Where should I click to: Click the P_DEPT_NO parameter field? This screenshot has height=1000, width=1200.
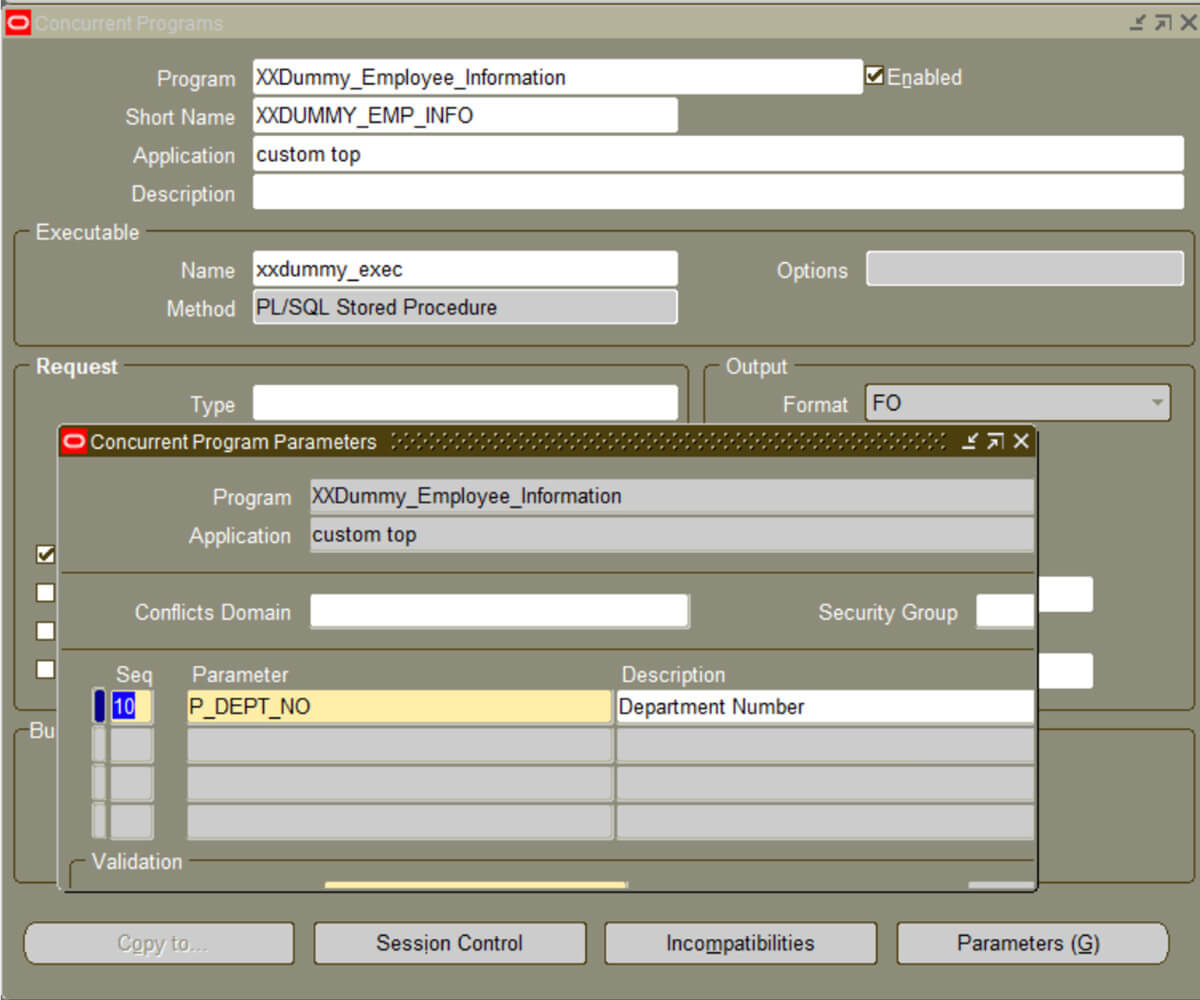[x=399, y=707]
